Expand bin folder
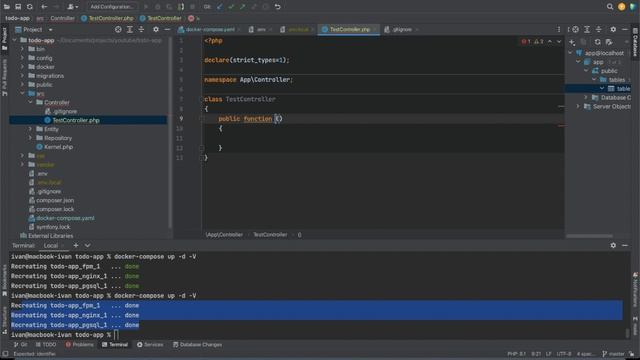The image size is (640, 360). tap(22, 49)
